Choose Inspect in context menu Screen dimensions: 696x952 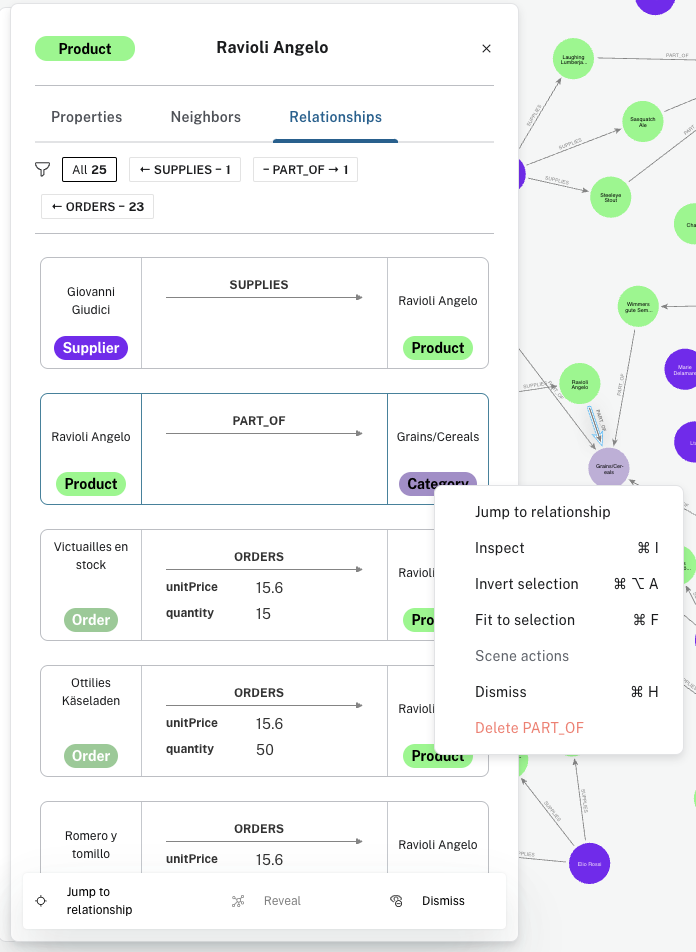point(559,548)
